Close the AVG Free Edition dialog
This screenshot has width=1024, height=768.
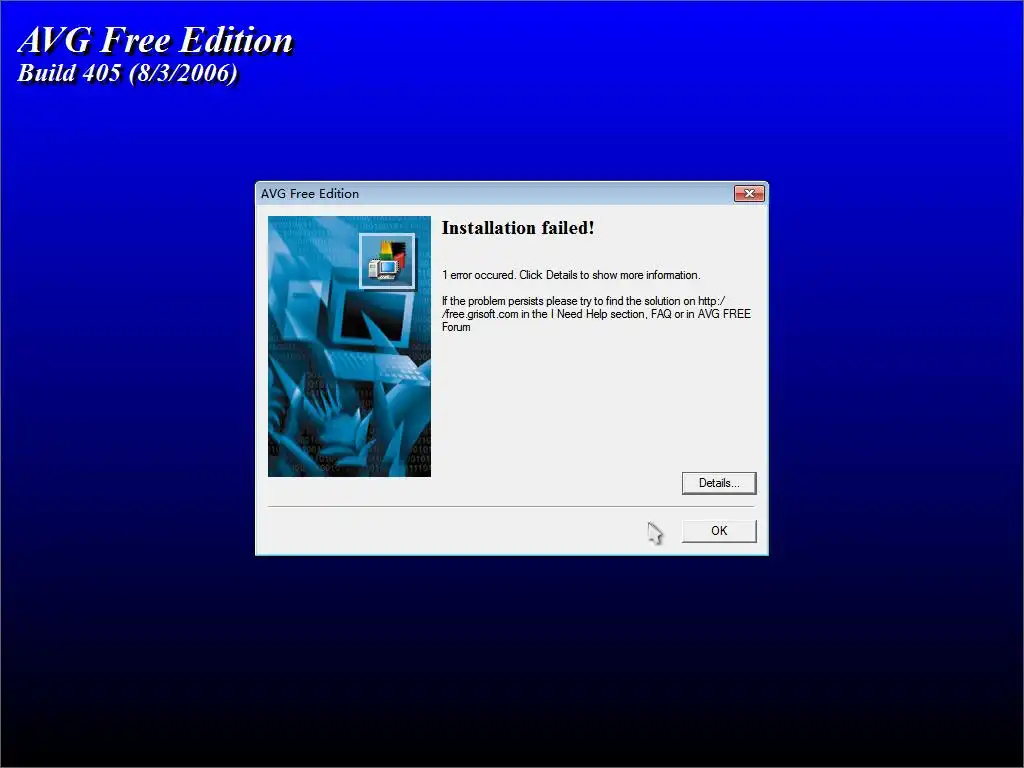[749, 193]
